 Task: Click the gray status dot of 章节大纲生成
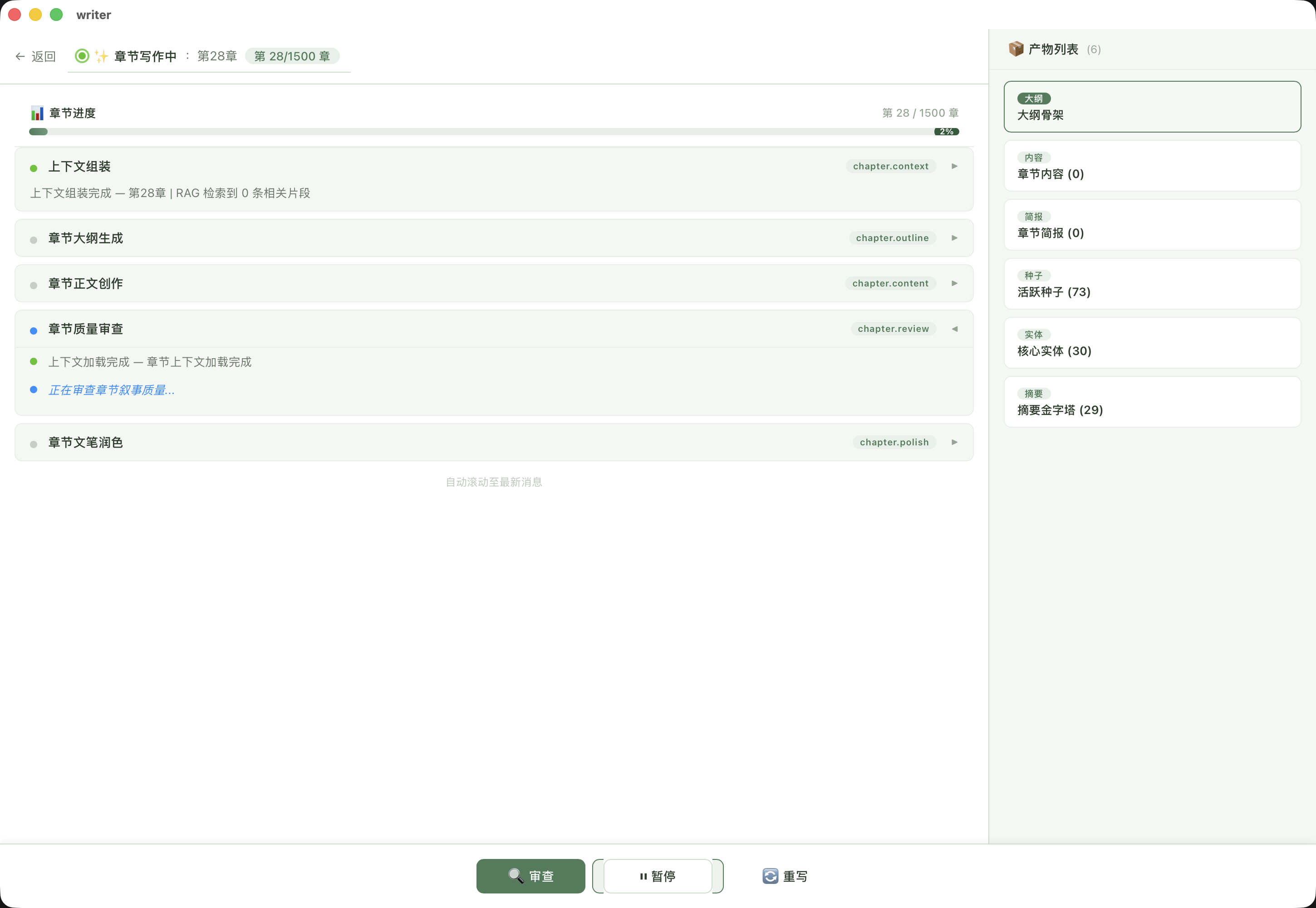(x=34, y=240)
